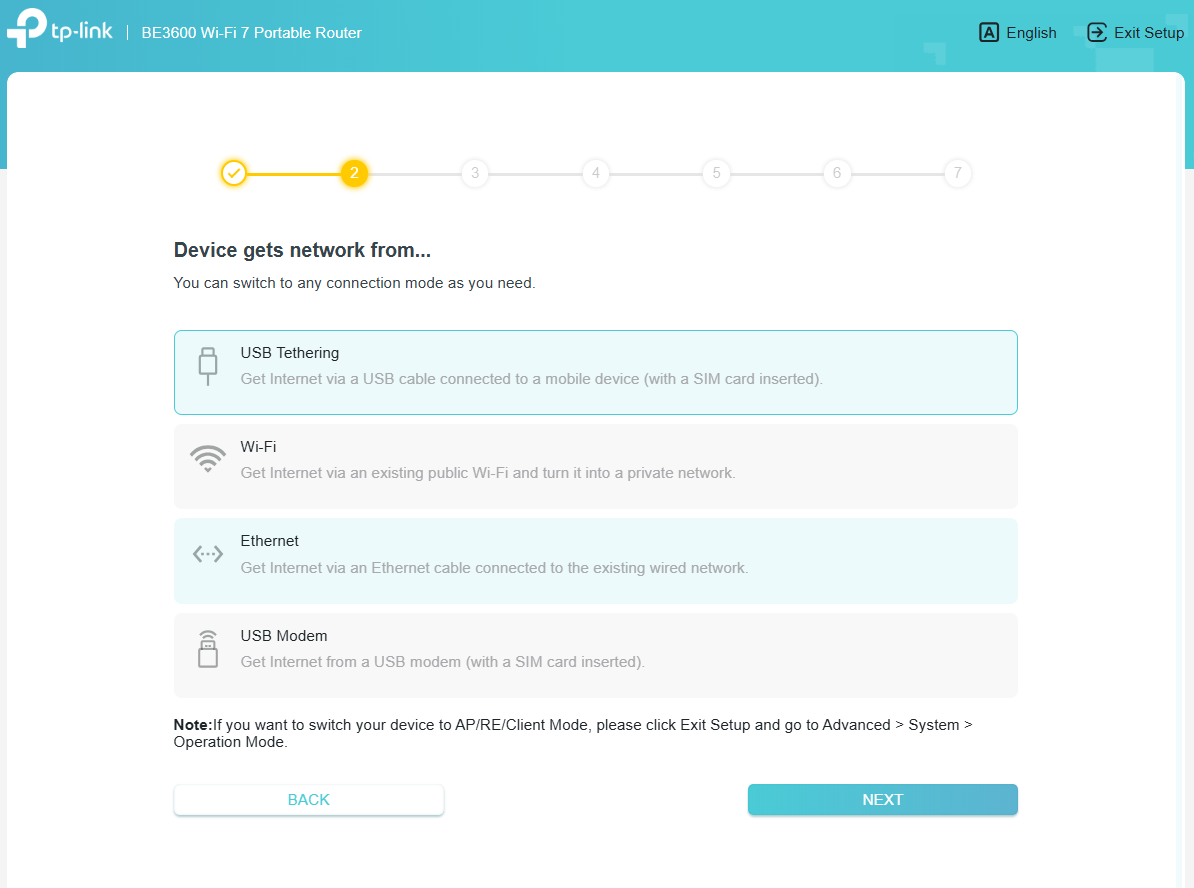Click the English label in the header
This screenshot has width=1194, height=888.
click(x=1031, y=32)
